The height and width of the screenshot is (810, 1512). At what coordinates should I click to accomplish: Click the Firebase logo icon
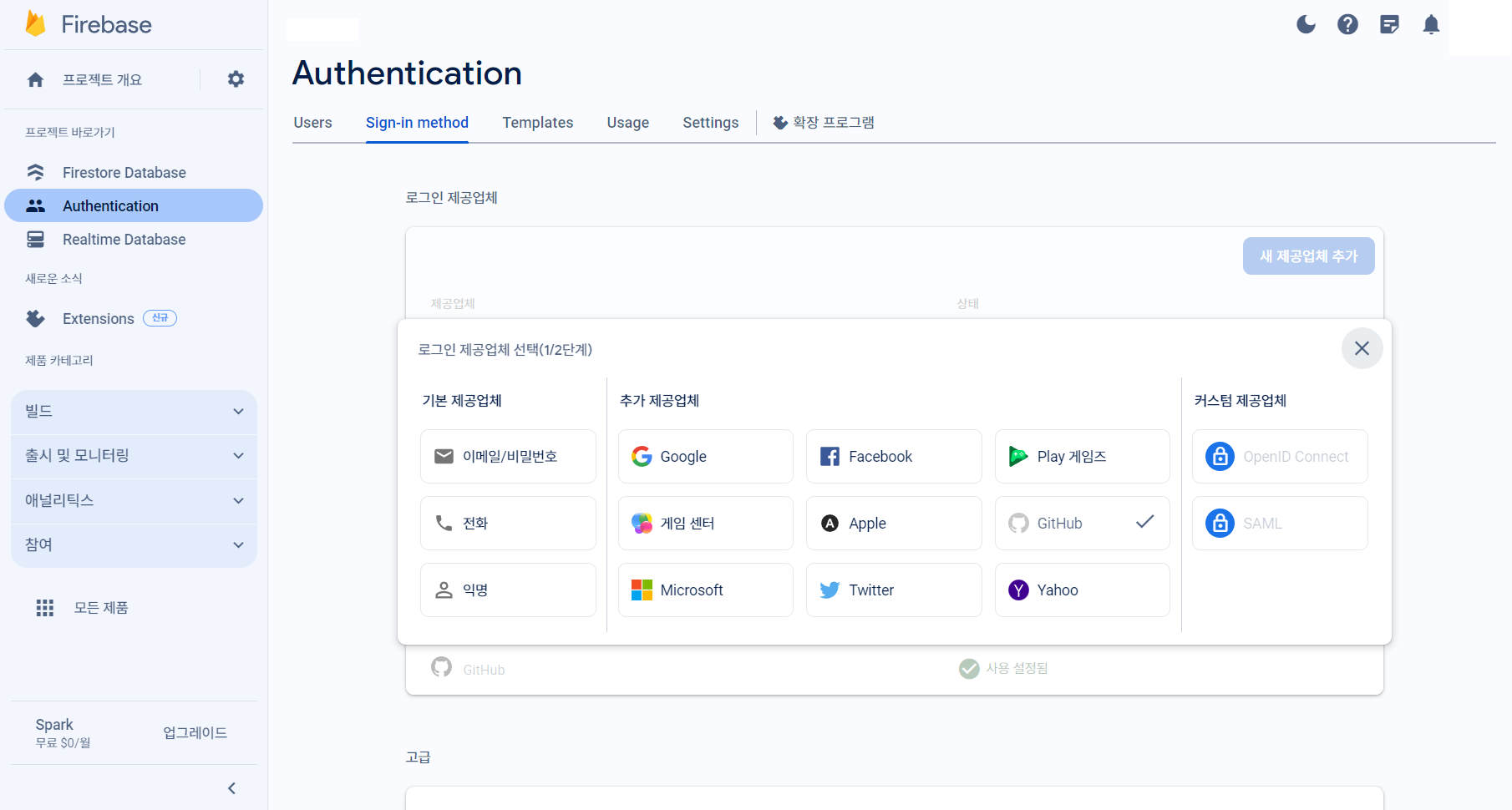[x=35, y=24]
